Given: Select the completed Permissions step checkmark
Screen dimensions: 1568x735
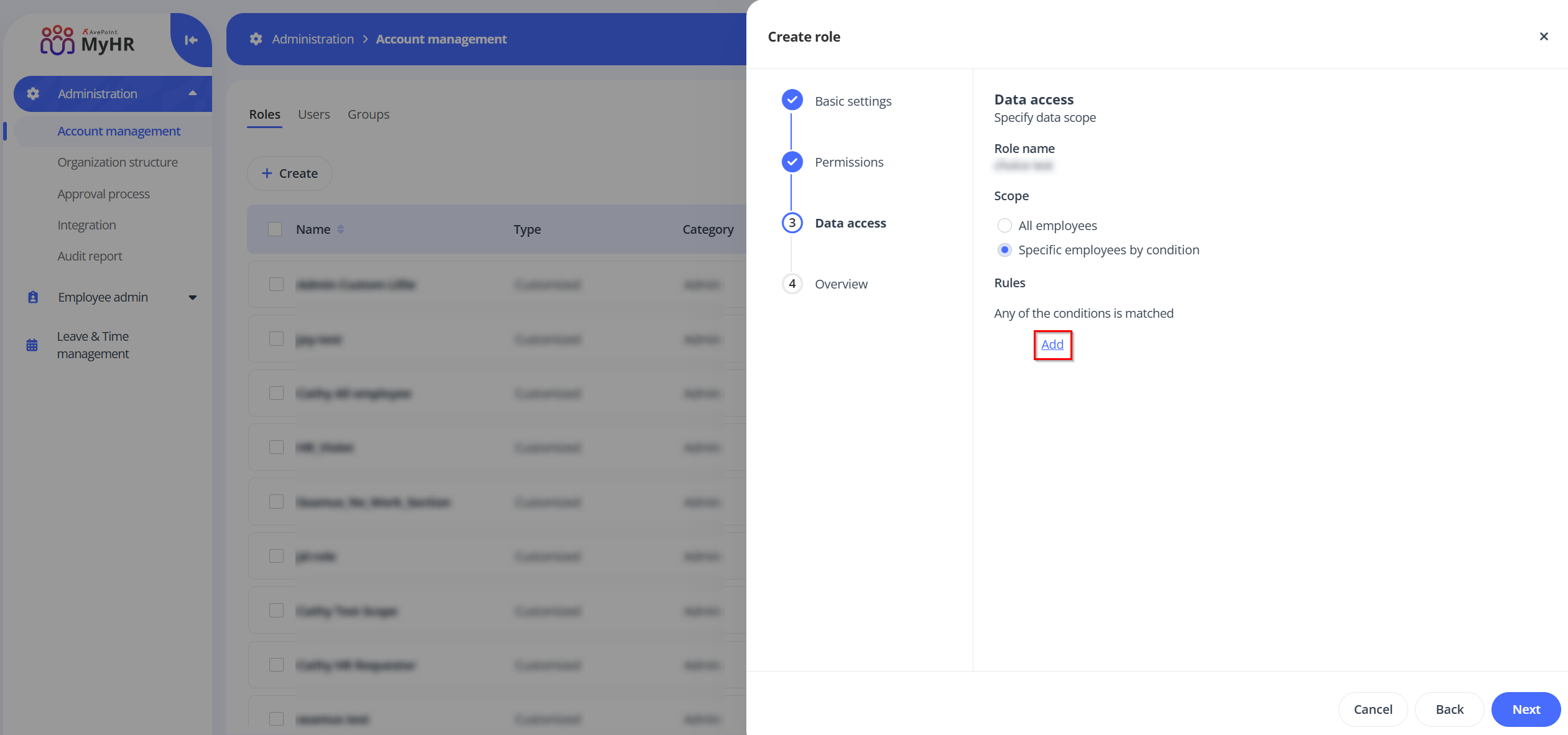Looking at the screenshot, I should (792, 162).
